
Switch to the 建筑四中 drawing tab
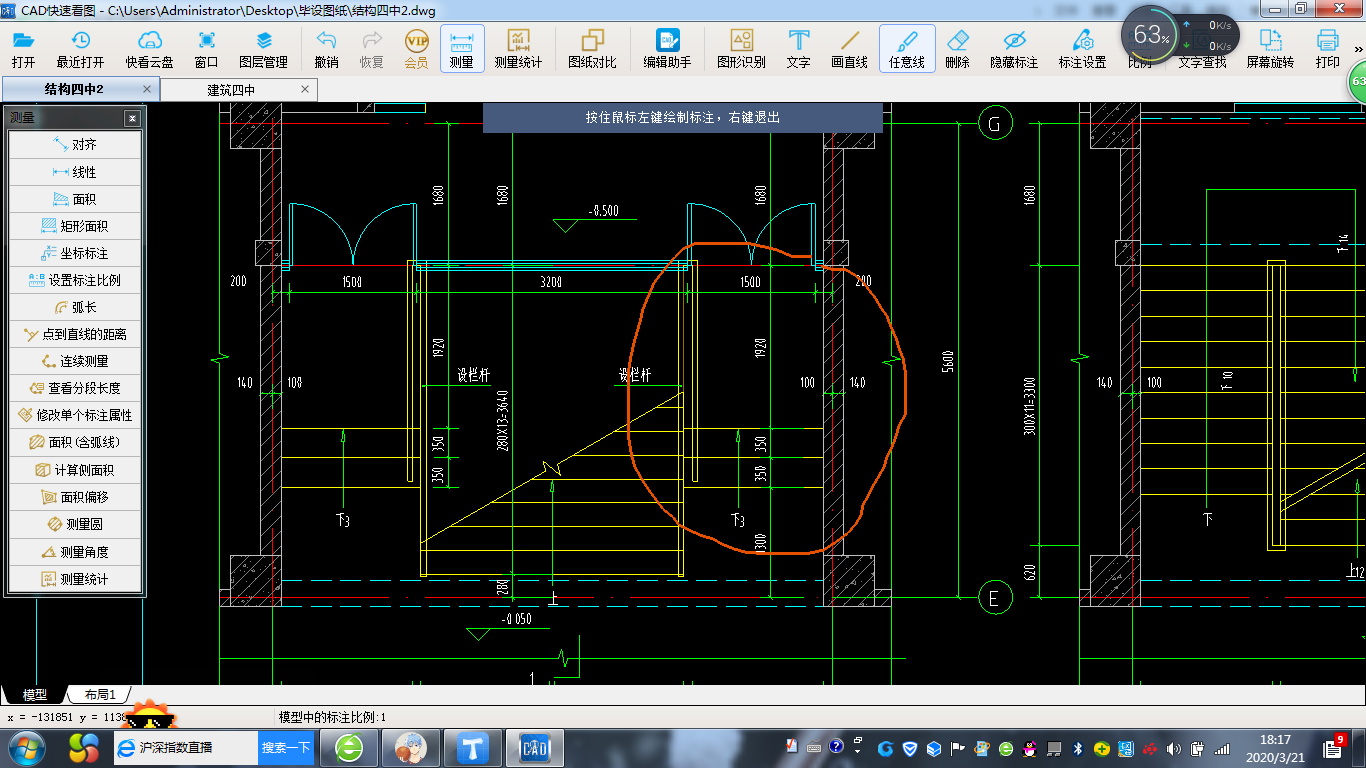[x=231, y=89]
